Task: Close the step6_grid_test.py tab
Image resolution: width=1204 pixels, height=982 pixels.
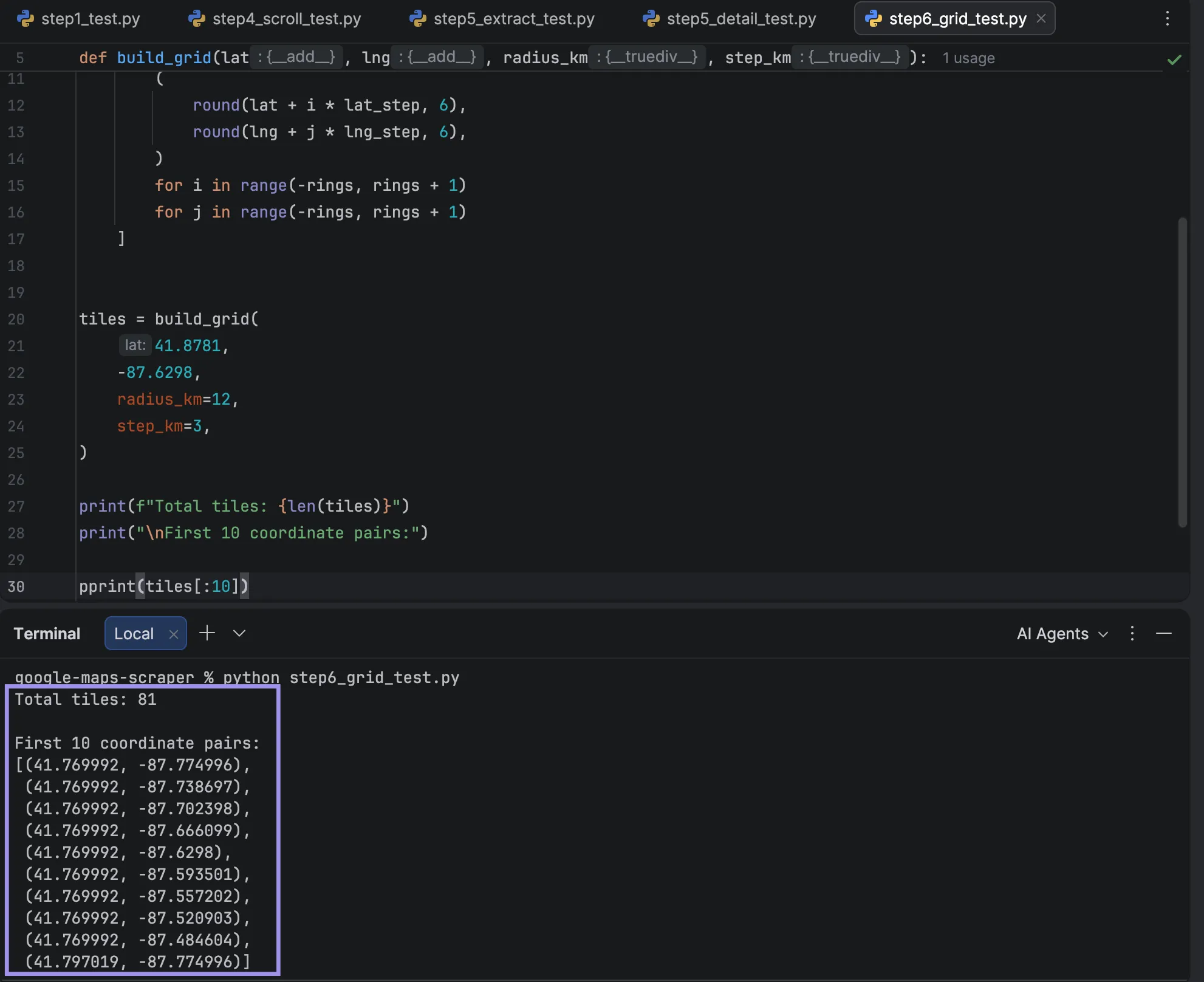Action: click(1041, 19)
